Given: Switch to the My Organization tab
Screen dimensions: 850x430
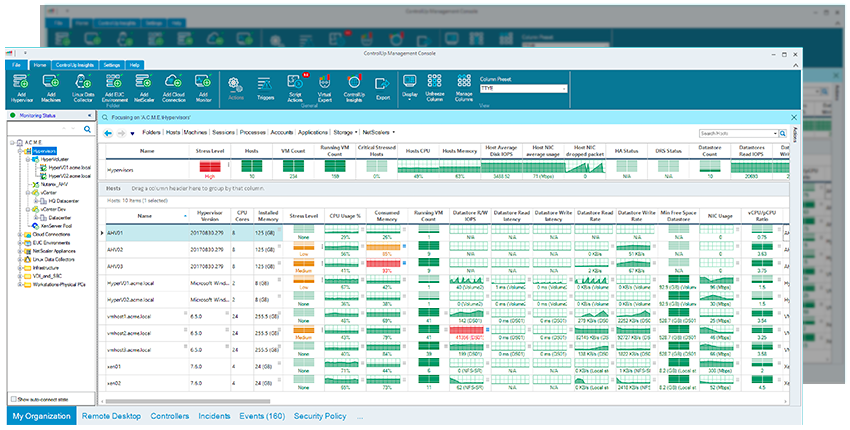Looking at the screenshot, I should click(x=41, y=416).
